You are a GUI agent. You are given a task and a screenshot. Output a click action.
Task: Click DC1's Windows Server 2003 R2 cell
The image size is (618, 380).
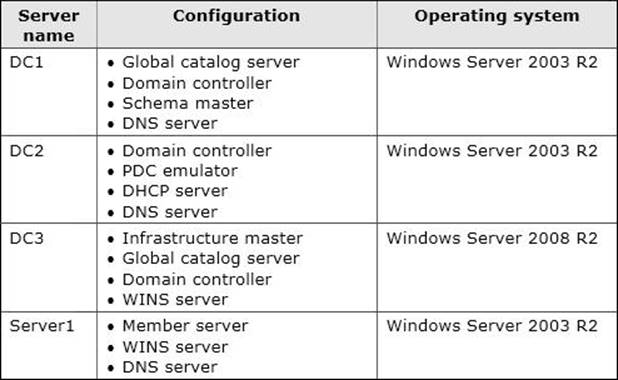pos(492,62)
